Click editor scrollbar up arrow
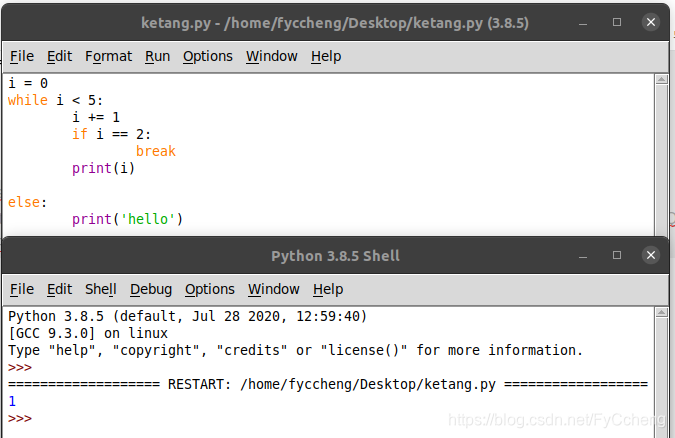 [x=662, y=79]
